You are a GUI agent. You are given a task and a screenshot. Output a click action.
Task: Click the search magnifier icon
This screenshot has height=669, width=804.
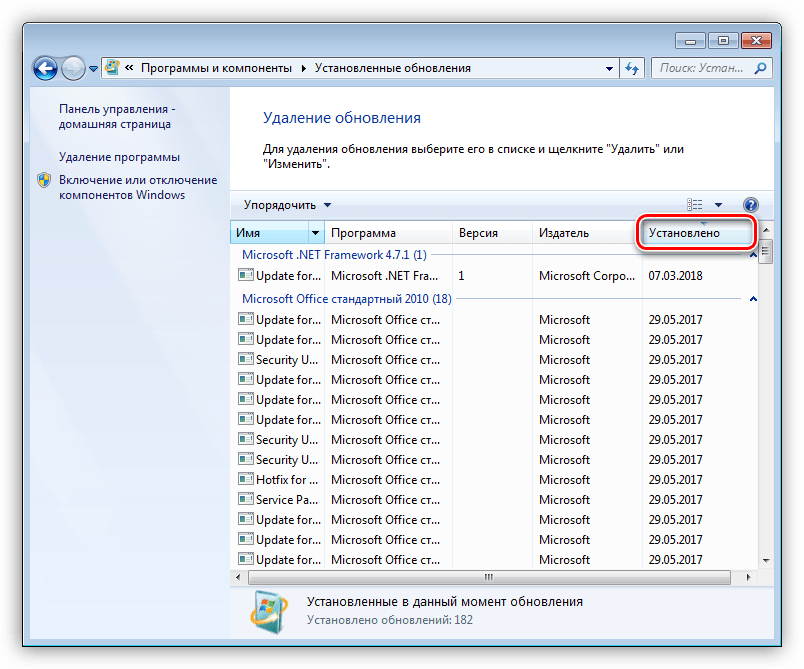(x=760, y=69)
